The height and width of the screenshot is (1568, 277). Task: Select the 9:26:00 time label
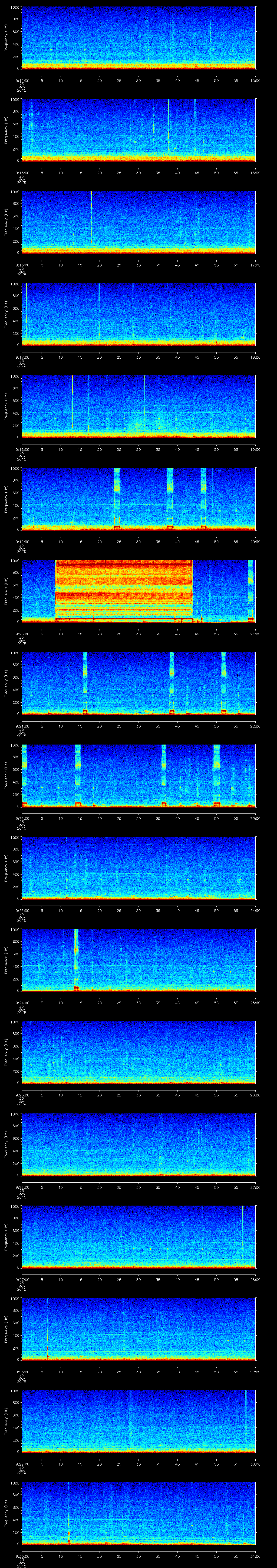coord(22,1187)
